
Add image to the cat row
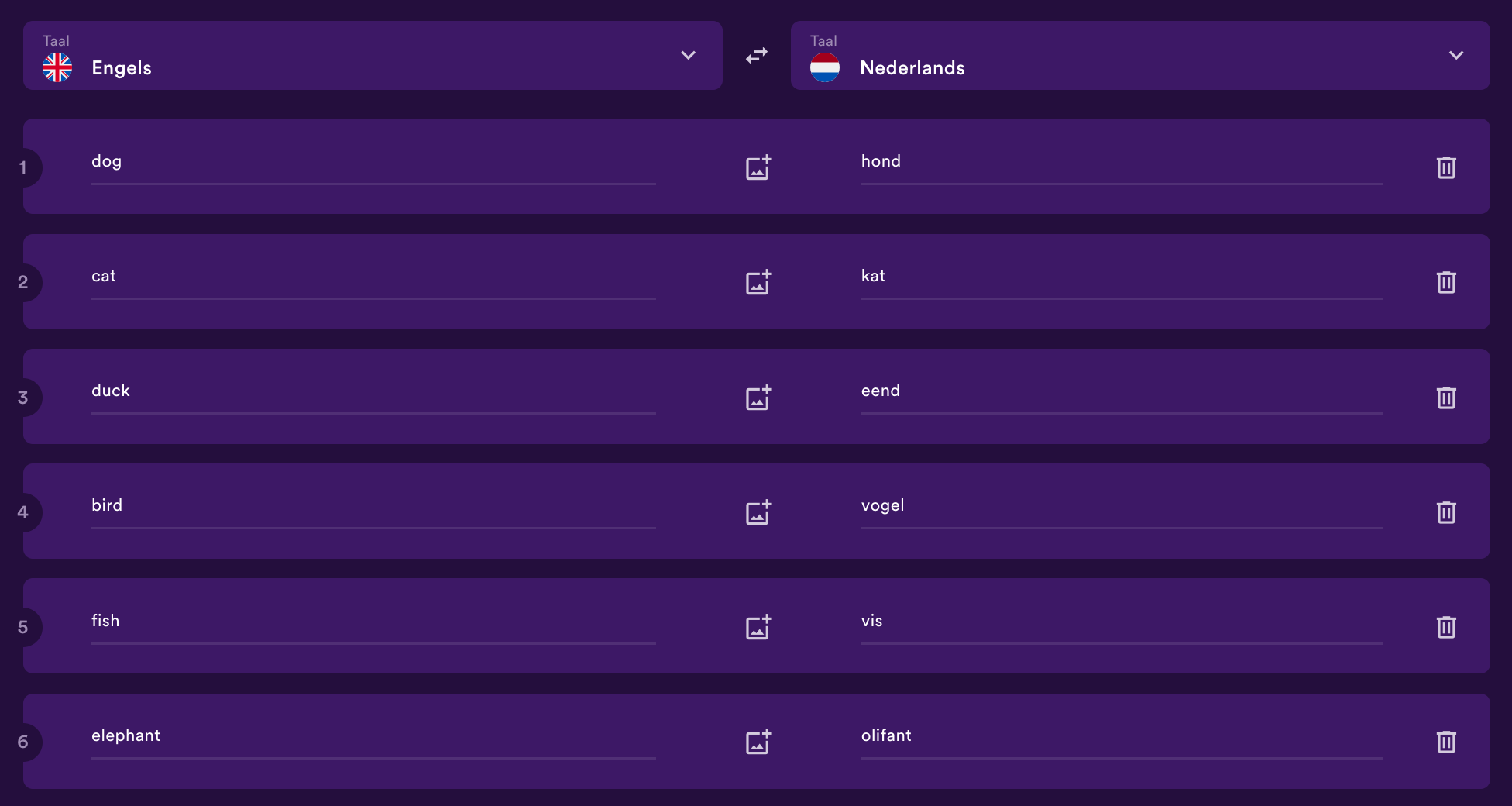(758, 282)
